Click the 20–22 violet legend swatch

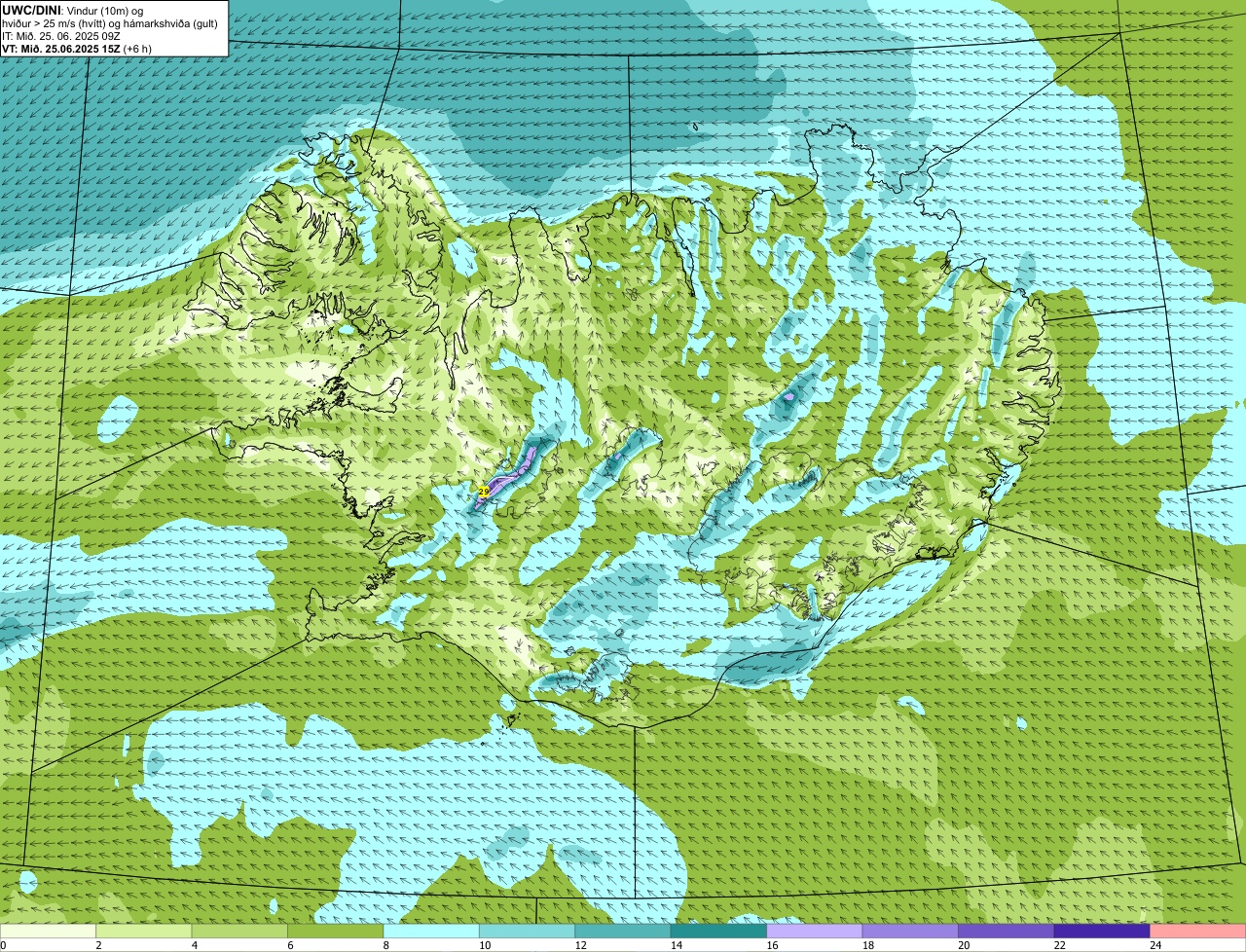1006,932
